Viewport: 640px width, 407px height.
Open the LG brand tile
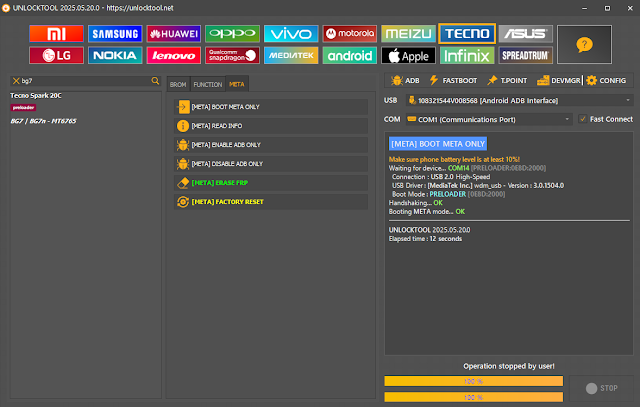pyautogui.click(x=56, y=55)
